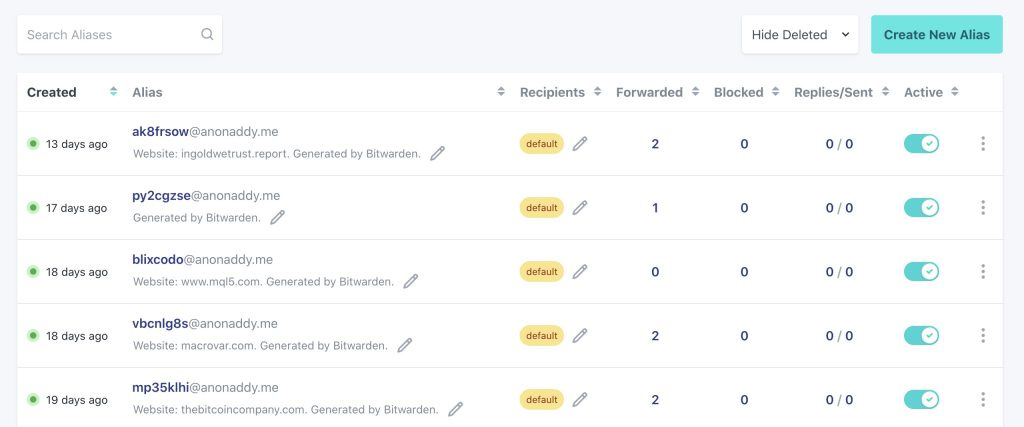Click the edit pencil next to macrovar.com description
Screen dimensions: 1024x427
[x=404, y=345]
